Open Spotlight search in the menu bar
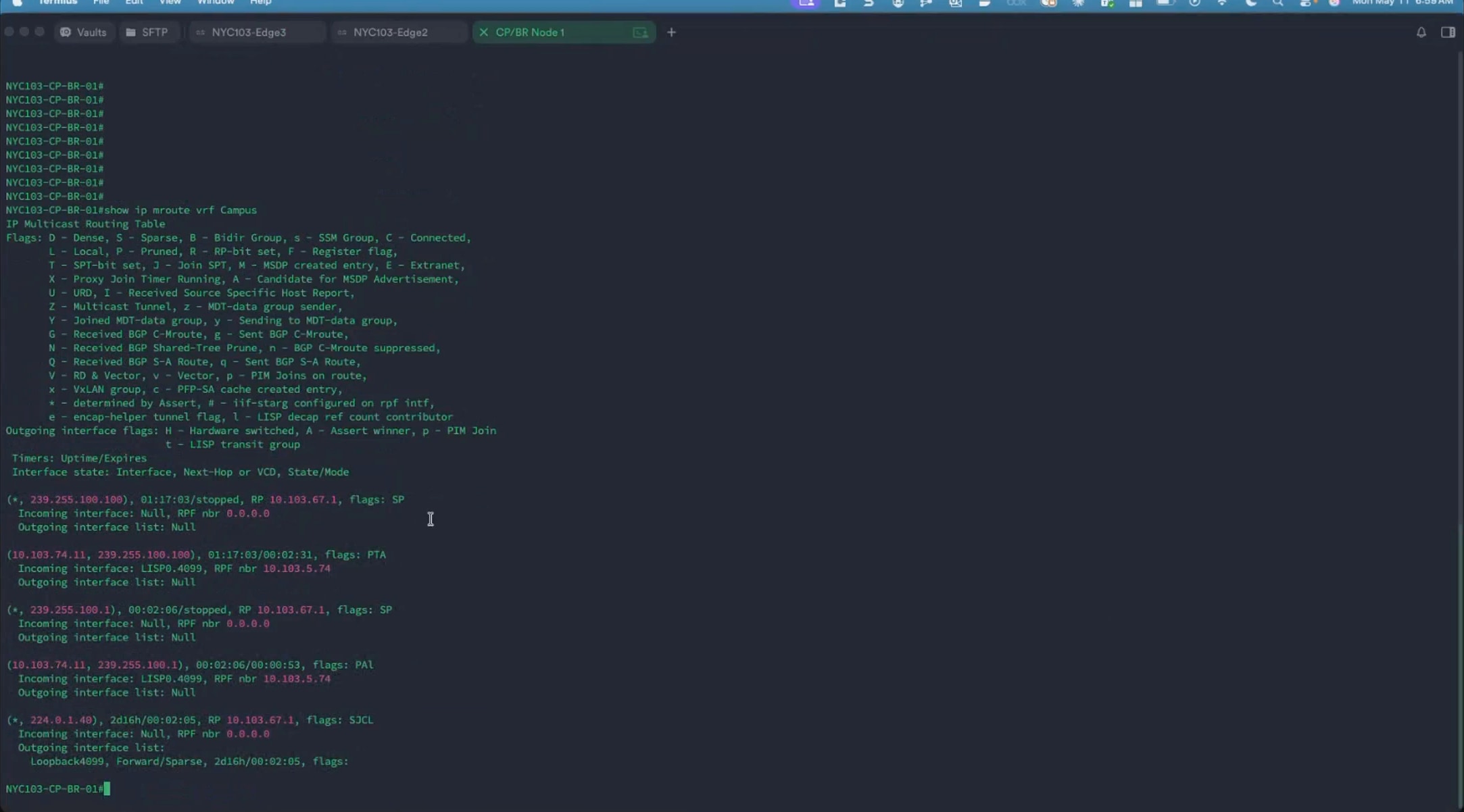This screenshot has height=812, width=1464. [x=1277, y=3]
